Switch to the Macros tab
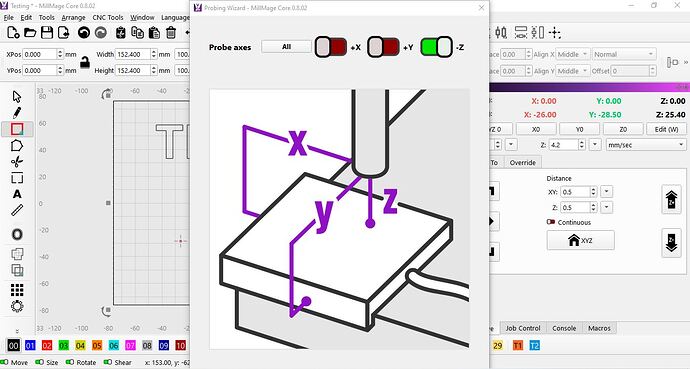The height and width of the screenshot is (369, 690). pos(599,328)
